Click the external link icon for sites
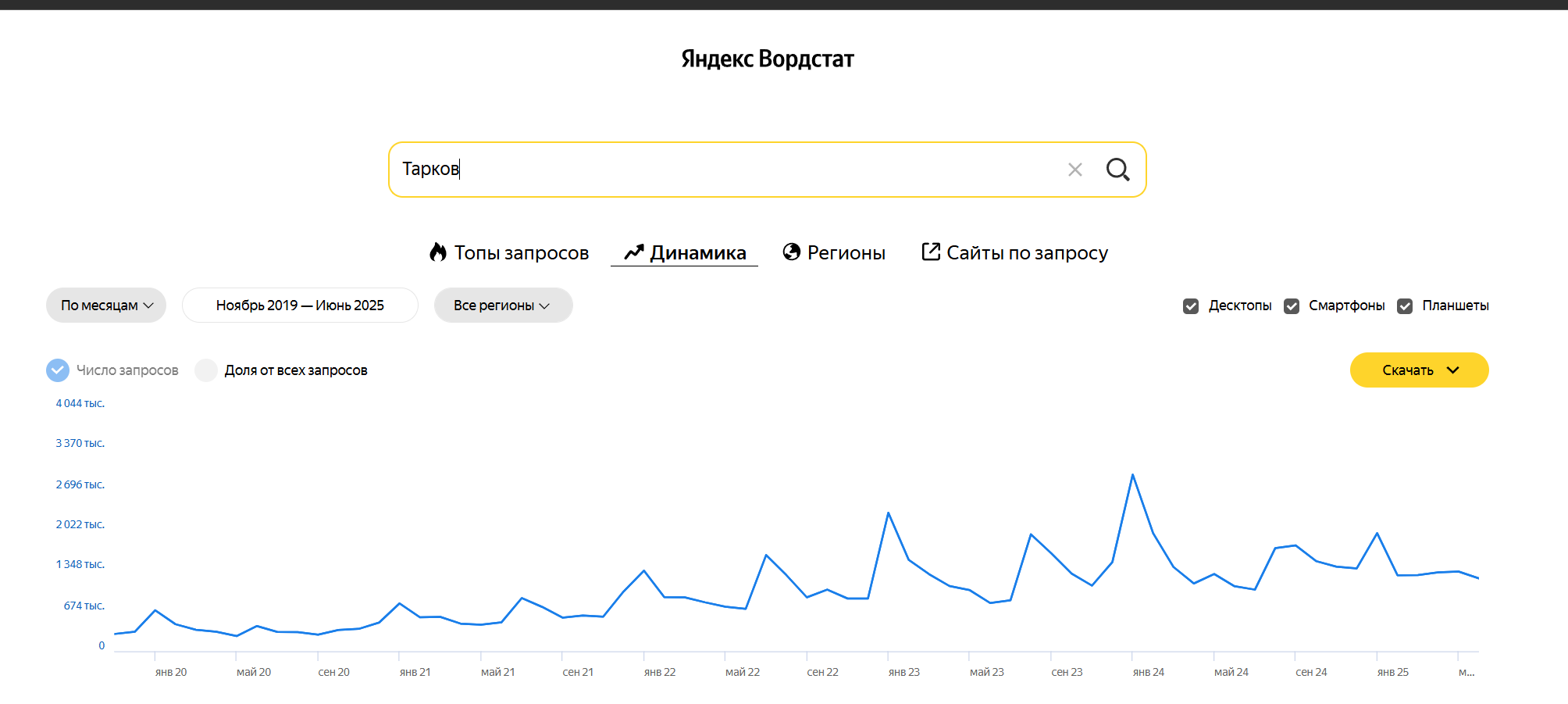Screen dimensions: 1568x704 click(x=930, y=252)
